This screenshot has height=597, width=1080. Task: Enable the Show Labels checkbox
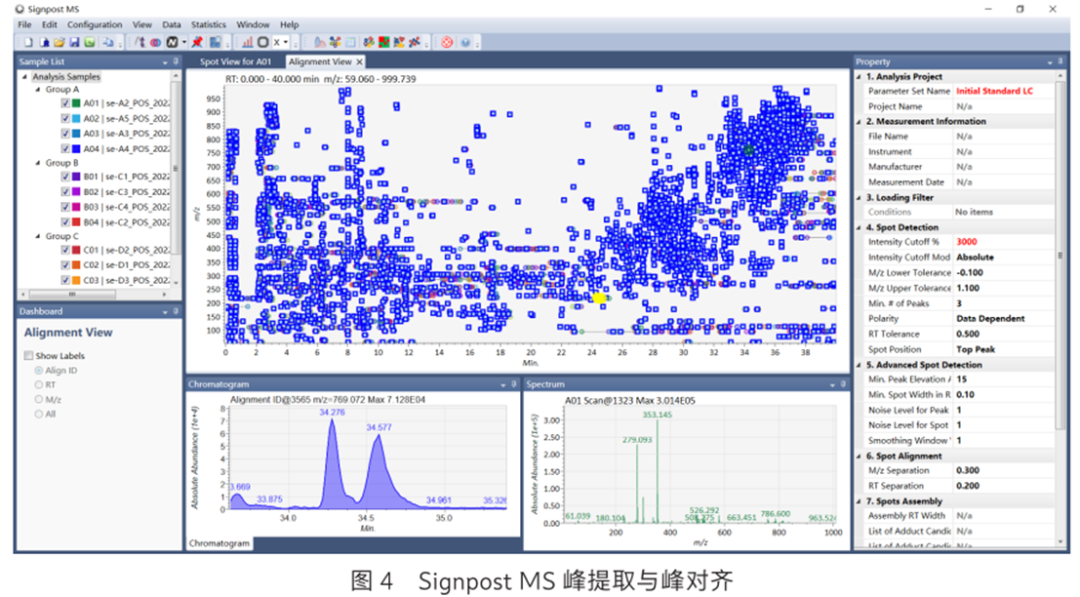(28, 355)
